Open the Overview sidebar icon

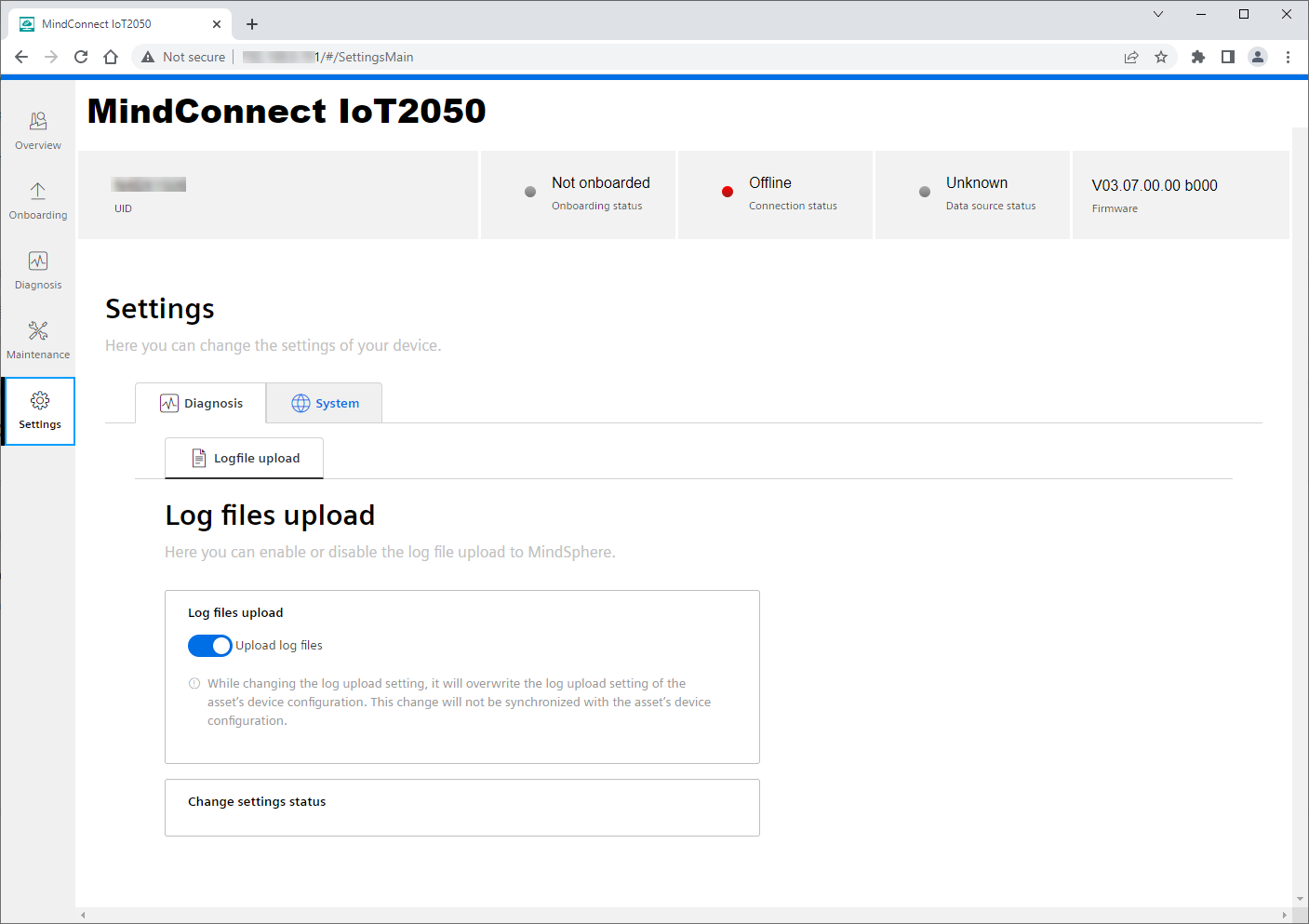[38, 121]
